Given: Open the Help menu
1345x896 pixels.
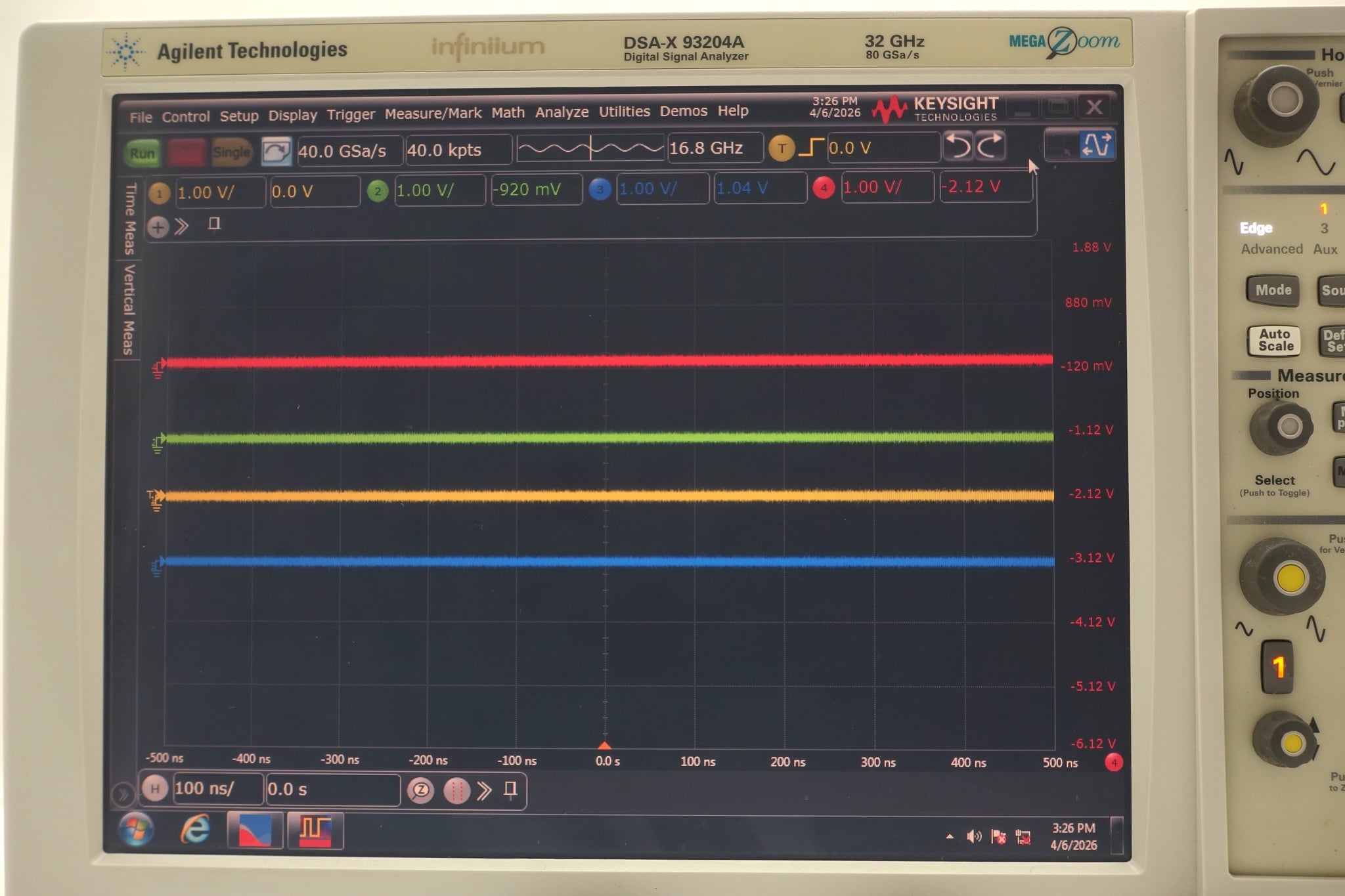Looking at the screenshot, I should pyautogui.click(x=733, y=110).
